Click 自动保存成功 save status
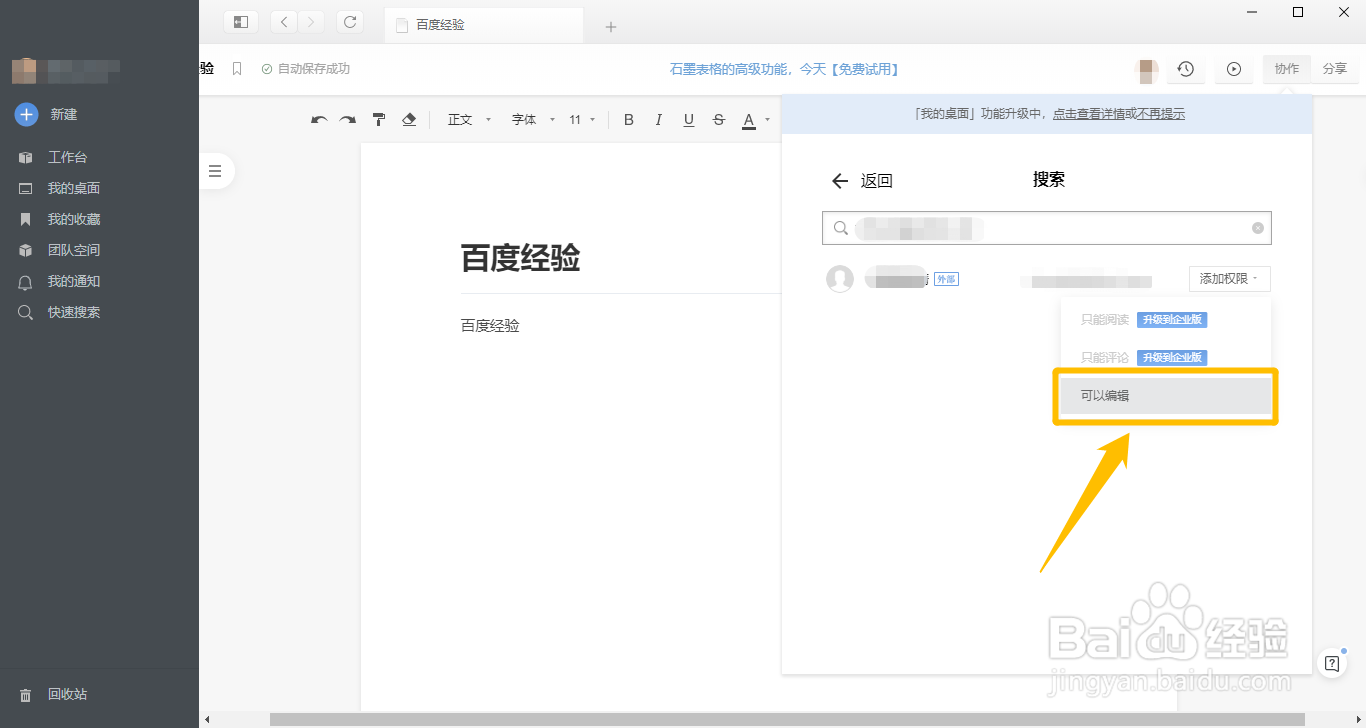The image size is (1366, 728). point(306,69)
